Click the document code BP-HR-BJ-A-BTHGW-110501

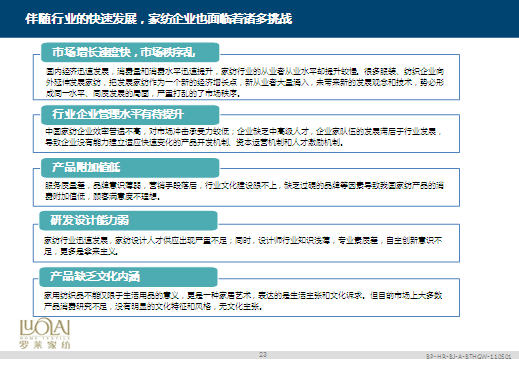coord(468,356)
